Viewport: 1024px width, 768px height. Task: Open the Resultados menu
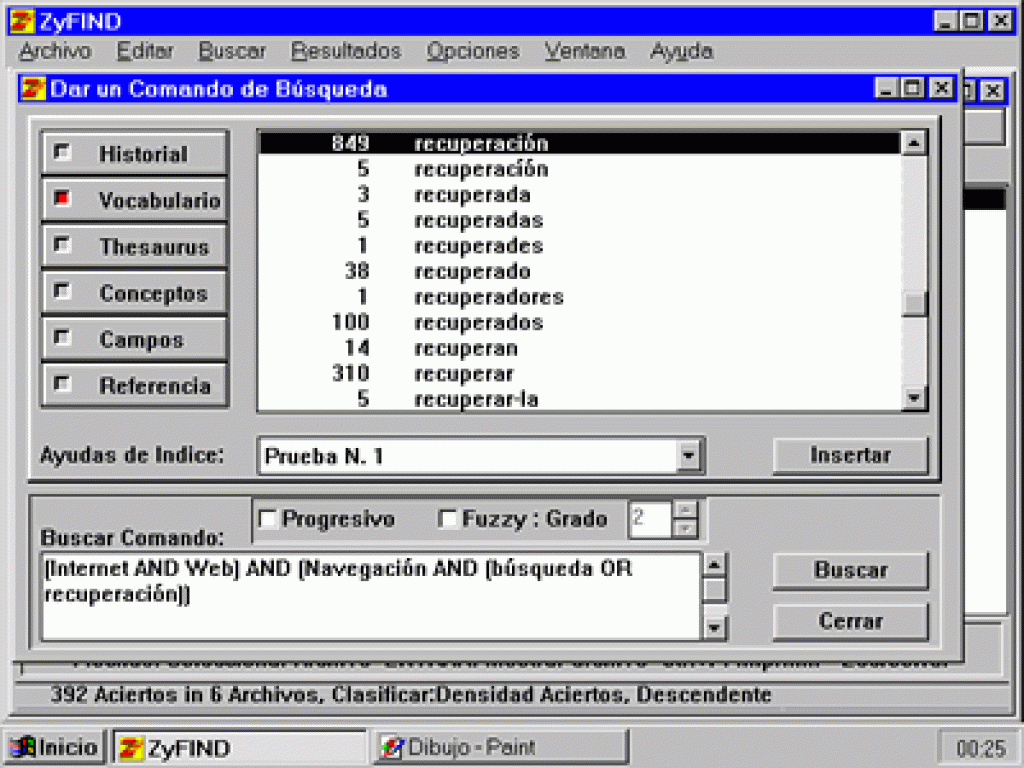click(346, 51)
